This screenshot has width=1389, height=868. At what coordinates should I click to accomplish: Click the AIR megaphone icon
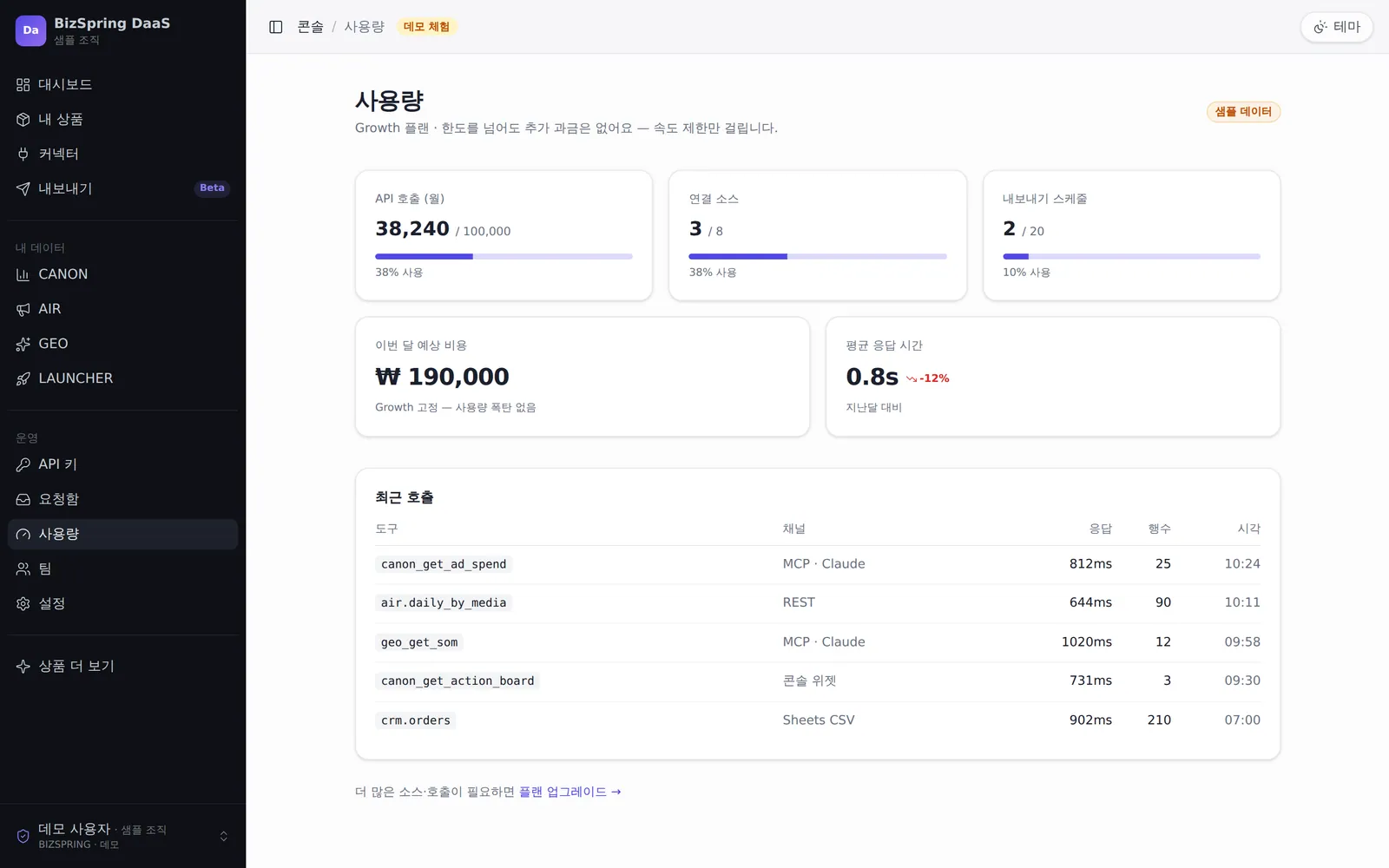click(23, 309)
